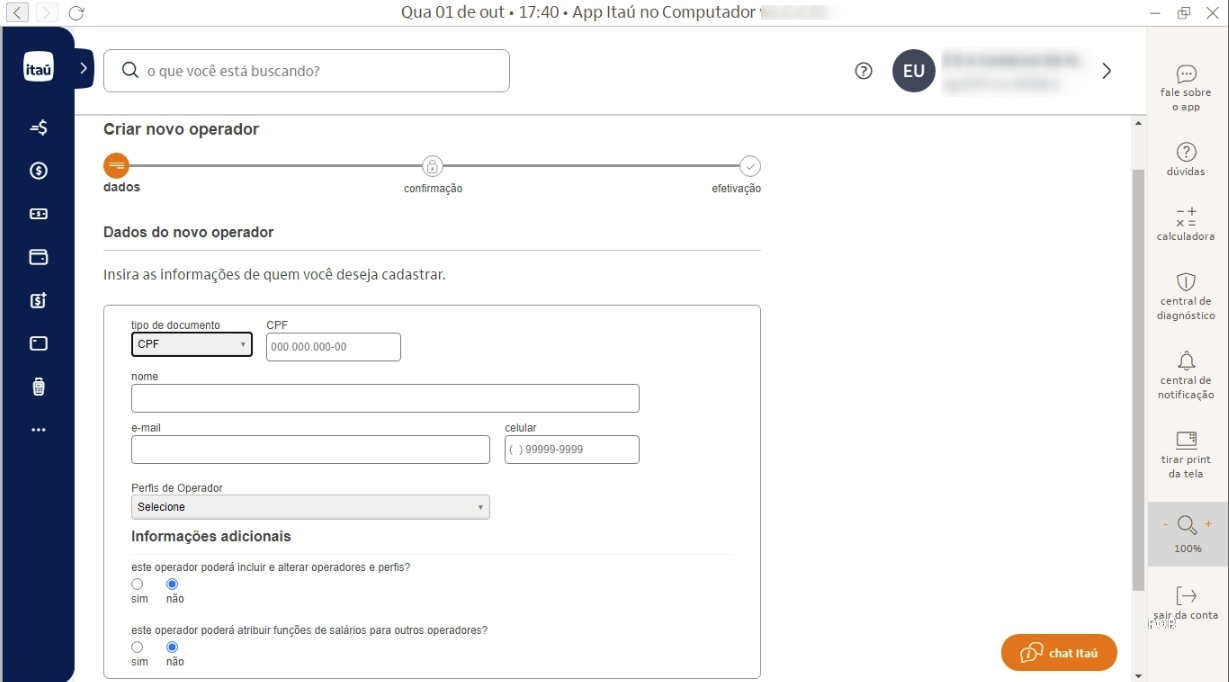Open the chat Itaú button

click(1058, 653)
